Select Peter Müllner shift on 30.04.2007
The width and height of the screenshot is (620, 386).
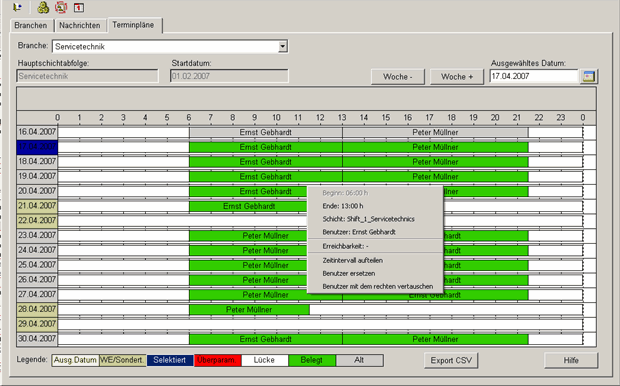435,339
